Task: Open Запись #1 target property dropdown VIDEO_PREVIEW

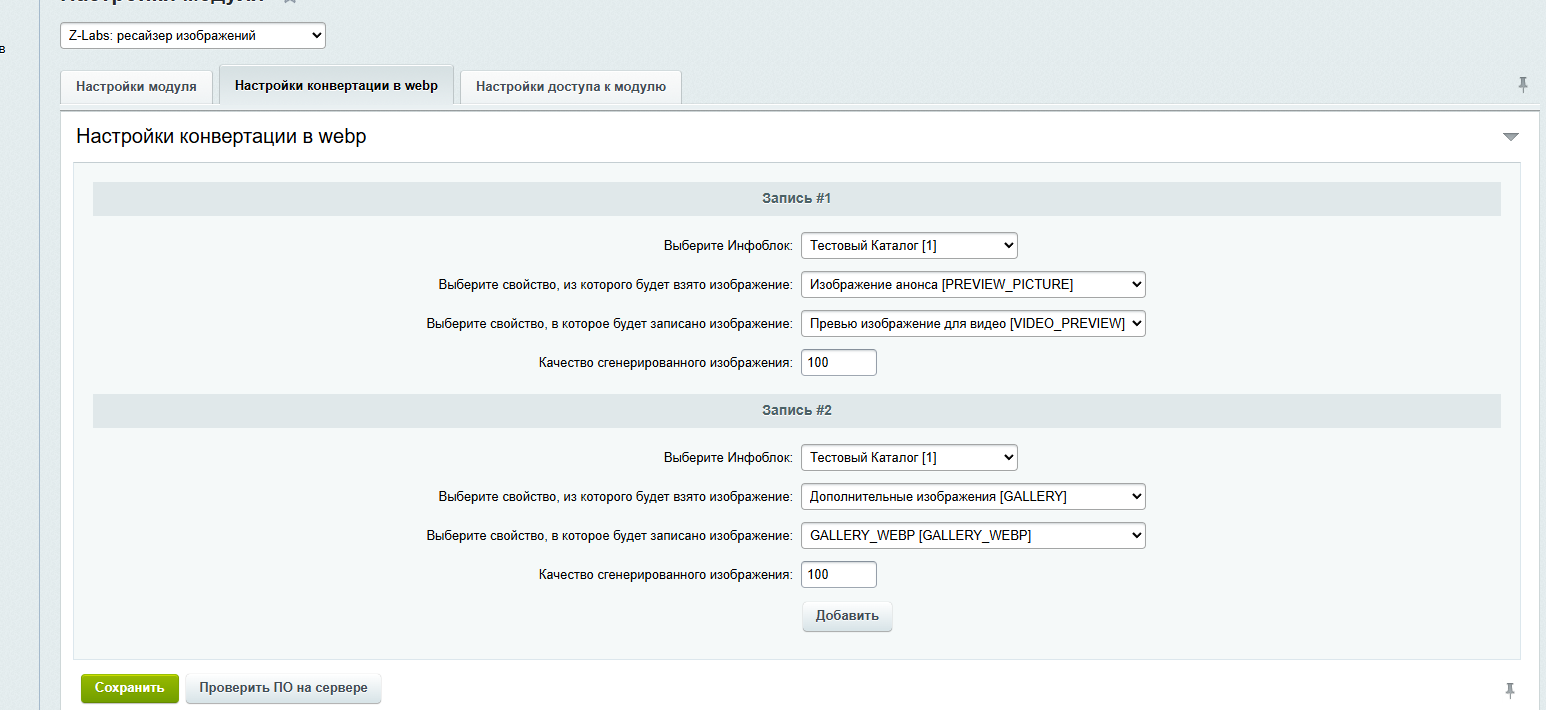Action: coord(973,324)
